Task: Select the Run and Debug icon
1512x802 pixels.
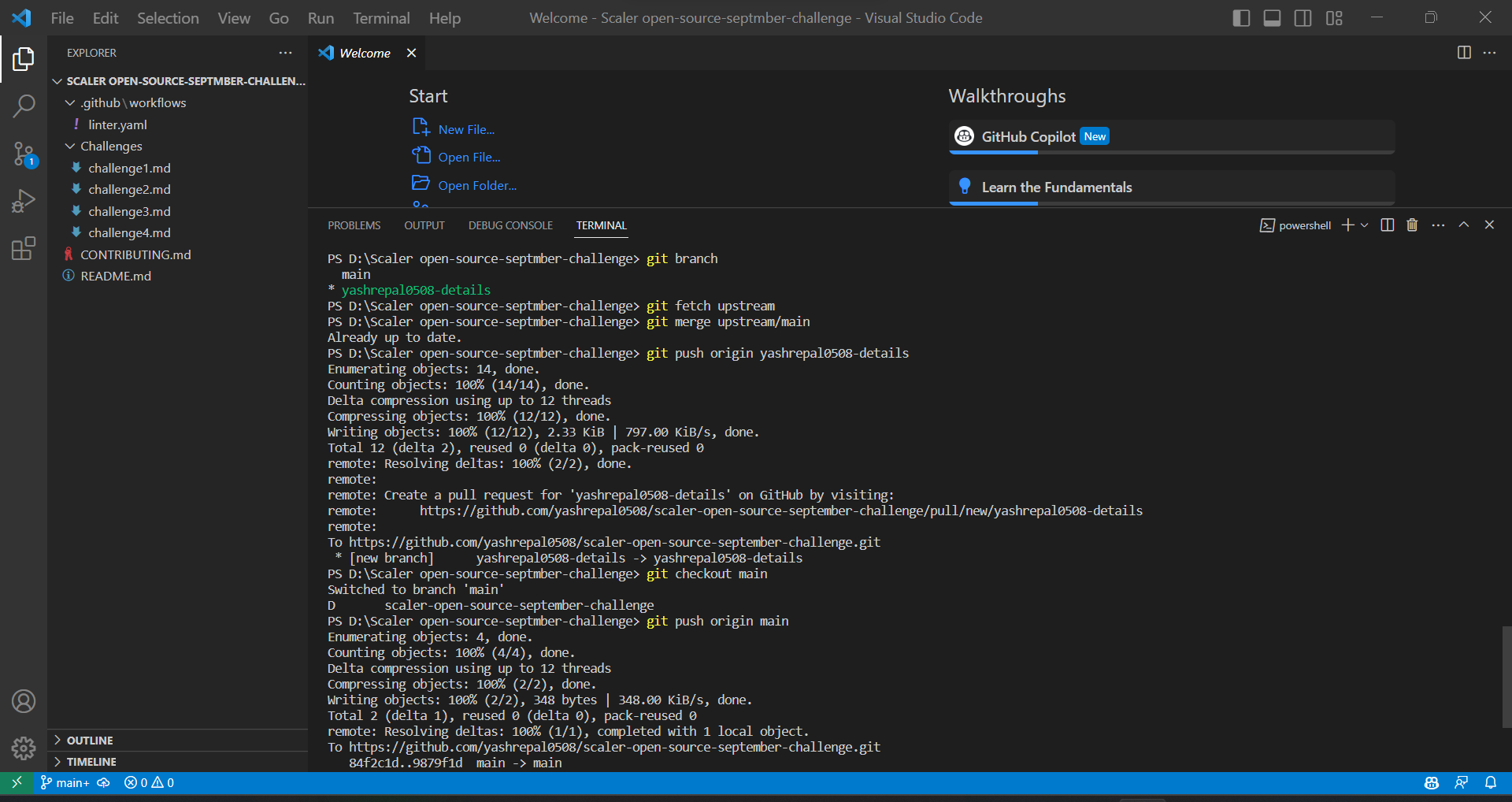Action: (24, 201)
